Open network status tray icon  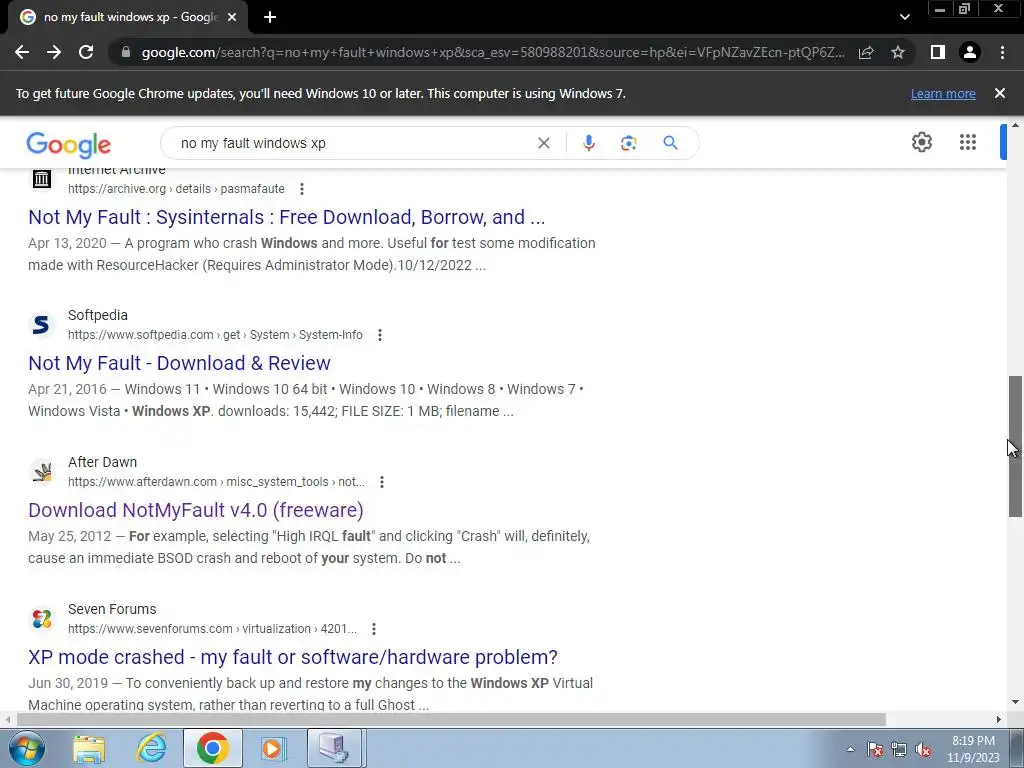pos(899,749)
